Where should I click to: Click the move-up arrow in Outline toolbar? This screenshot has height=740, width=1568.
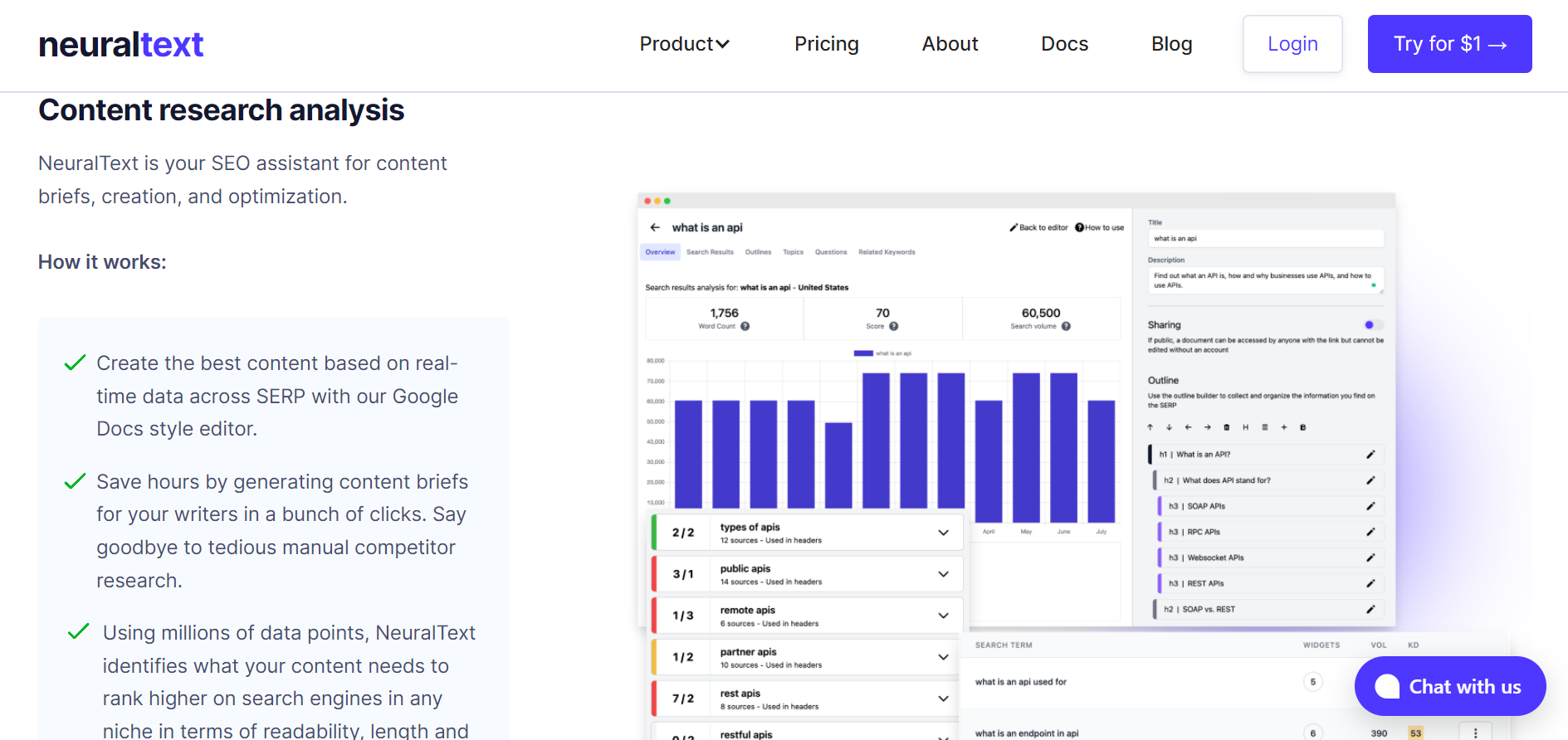[1150, 427]
